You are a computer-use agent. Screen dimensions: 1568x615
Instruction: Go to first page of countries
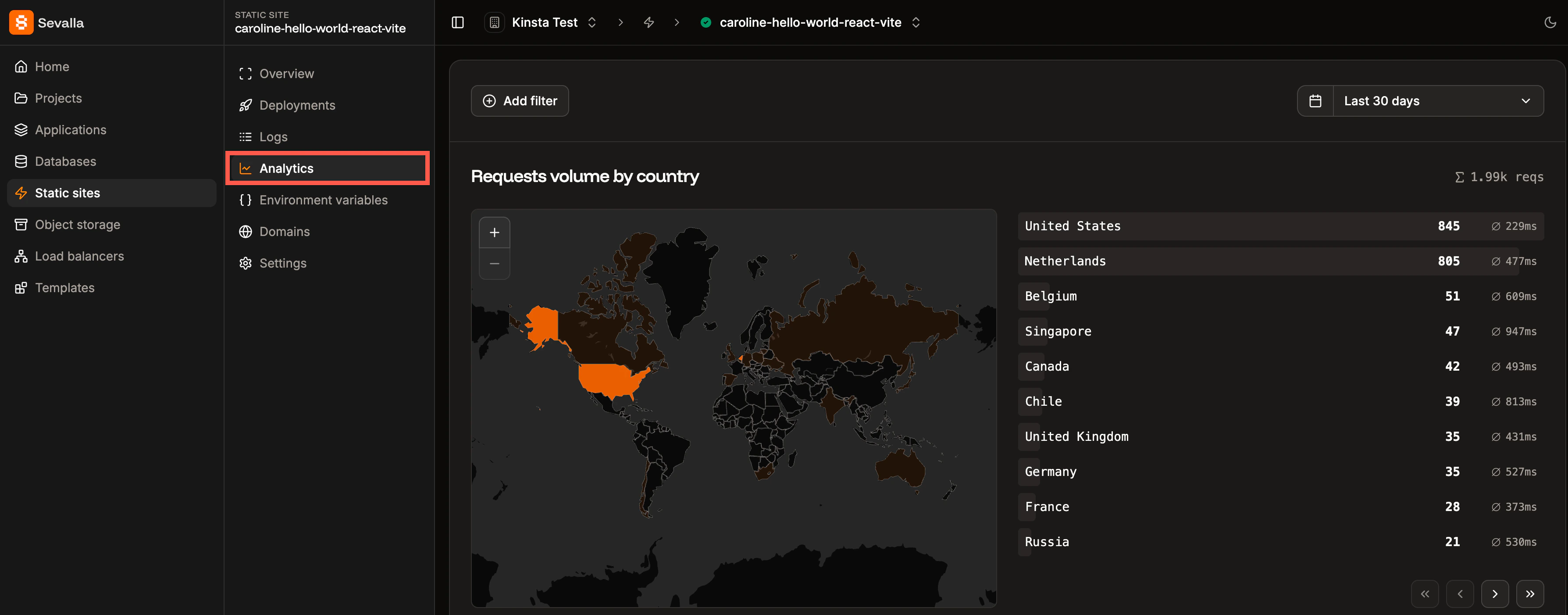point(1425,594)
